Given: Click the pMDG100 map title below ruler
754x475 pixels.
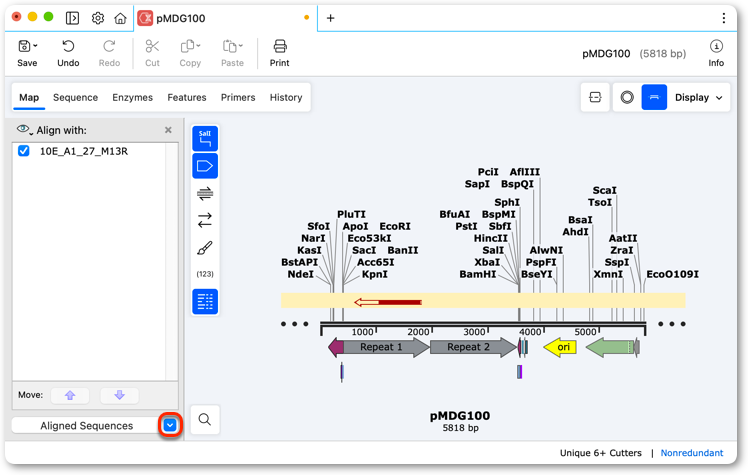Looking at the screenshot, I should coord(460,416).
